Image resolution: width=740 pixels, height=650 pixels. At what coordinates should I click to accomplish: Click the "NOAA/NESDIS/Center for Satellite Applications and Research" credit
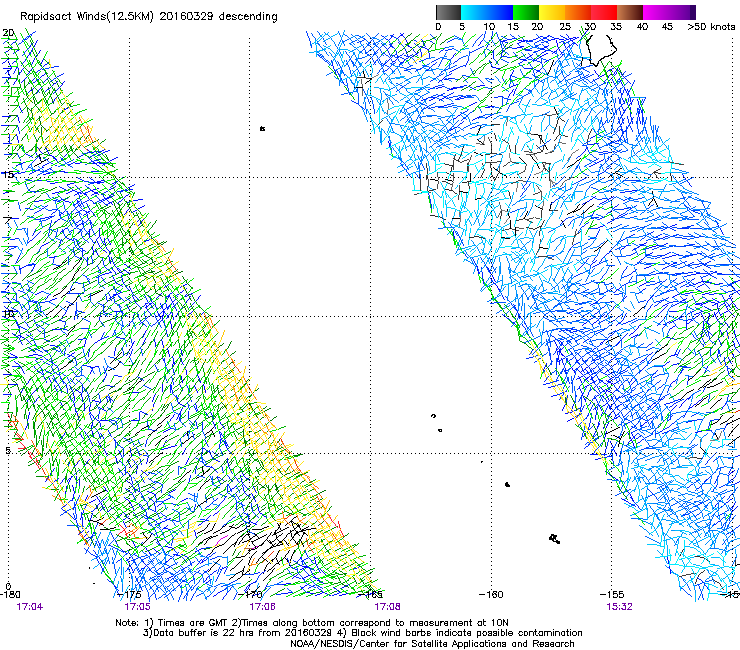pos(432,644)
